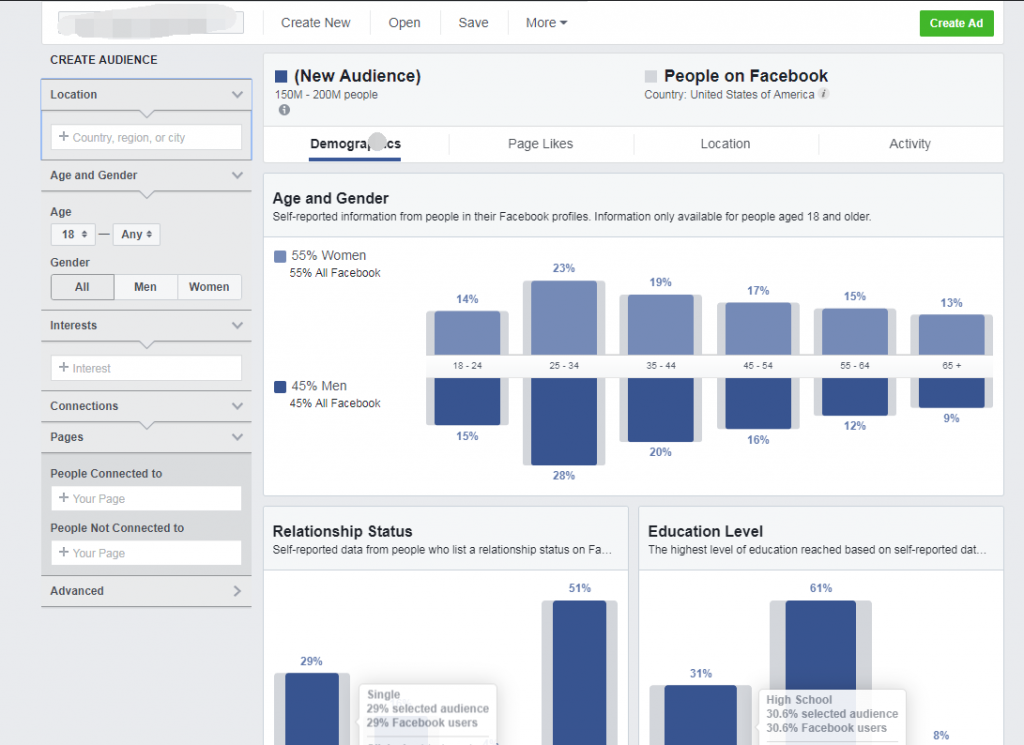Click the 61% education level bar

[821, 645]
